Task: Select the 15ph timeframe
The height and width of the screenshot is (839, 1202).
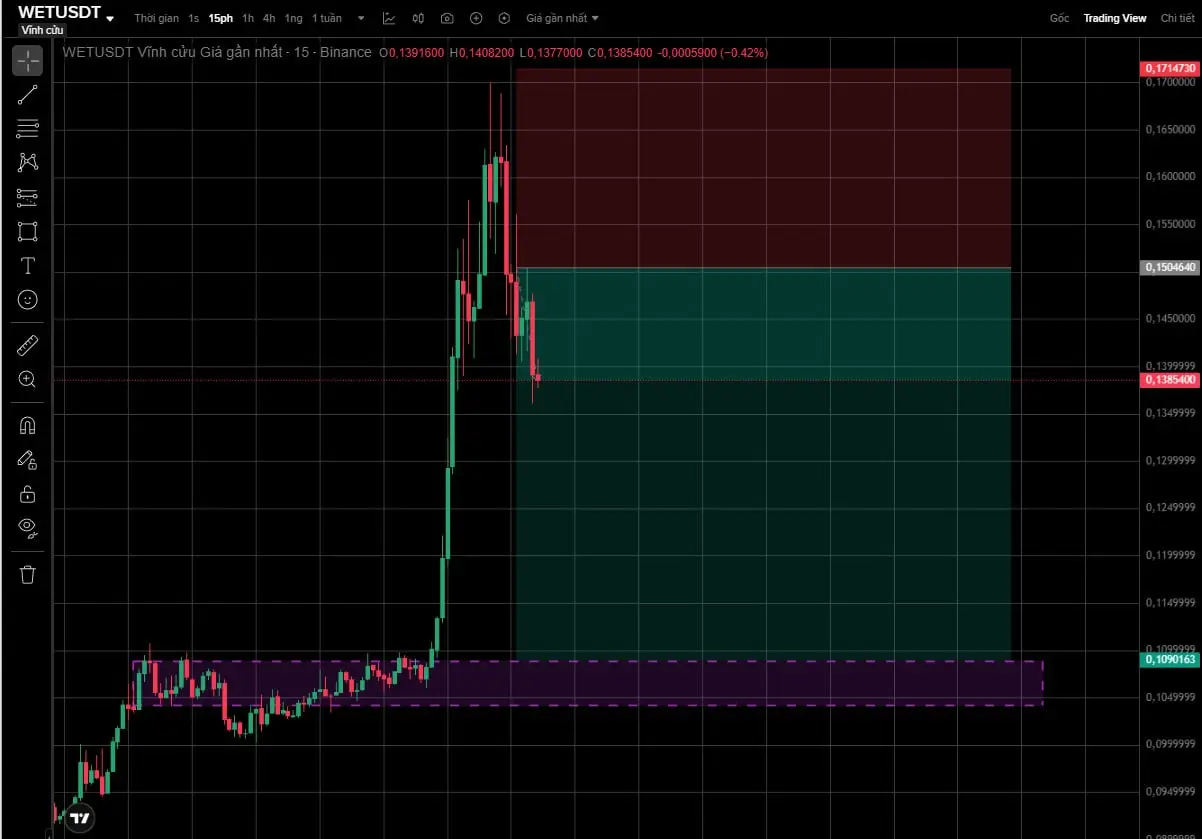Action: point(220,18)
